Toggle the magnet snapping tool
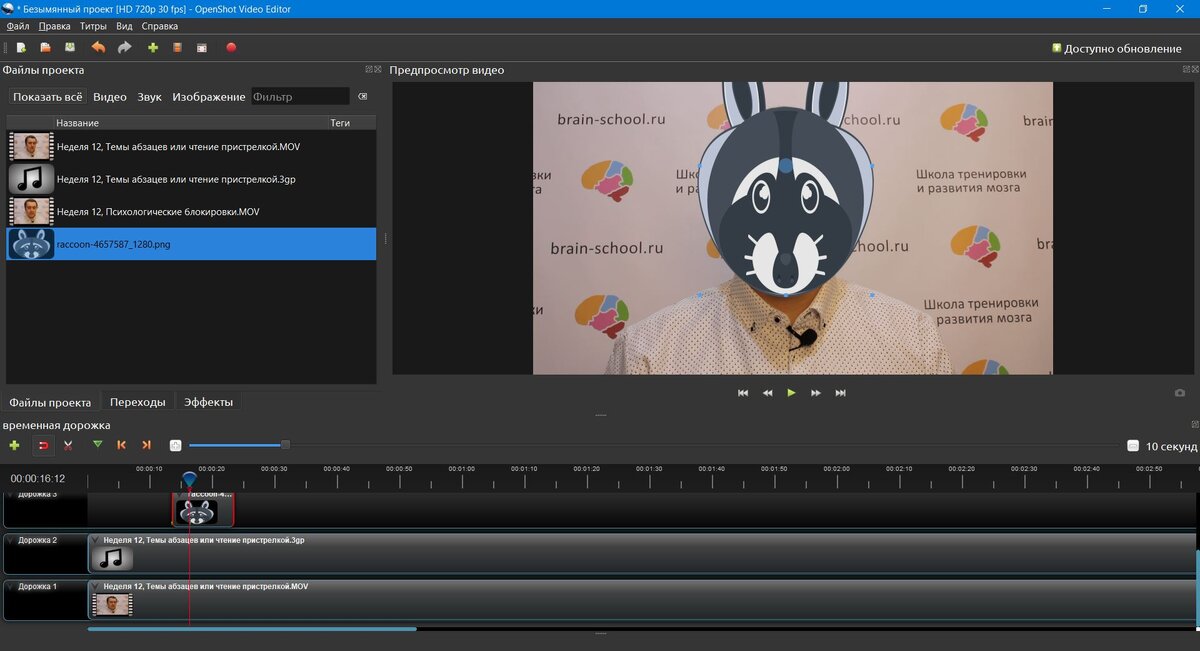This screenshot has width=1200, height=651. click(x=43, y=445)
